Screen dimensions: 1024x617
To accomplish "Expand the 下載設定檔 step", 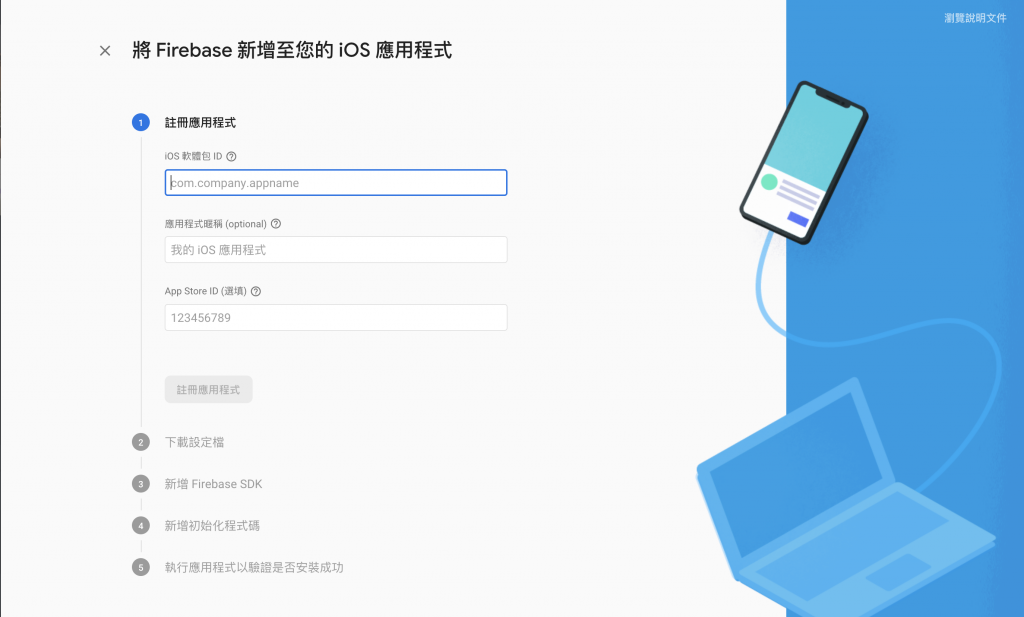I will [x=194, y=442].
